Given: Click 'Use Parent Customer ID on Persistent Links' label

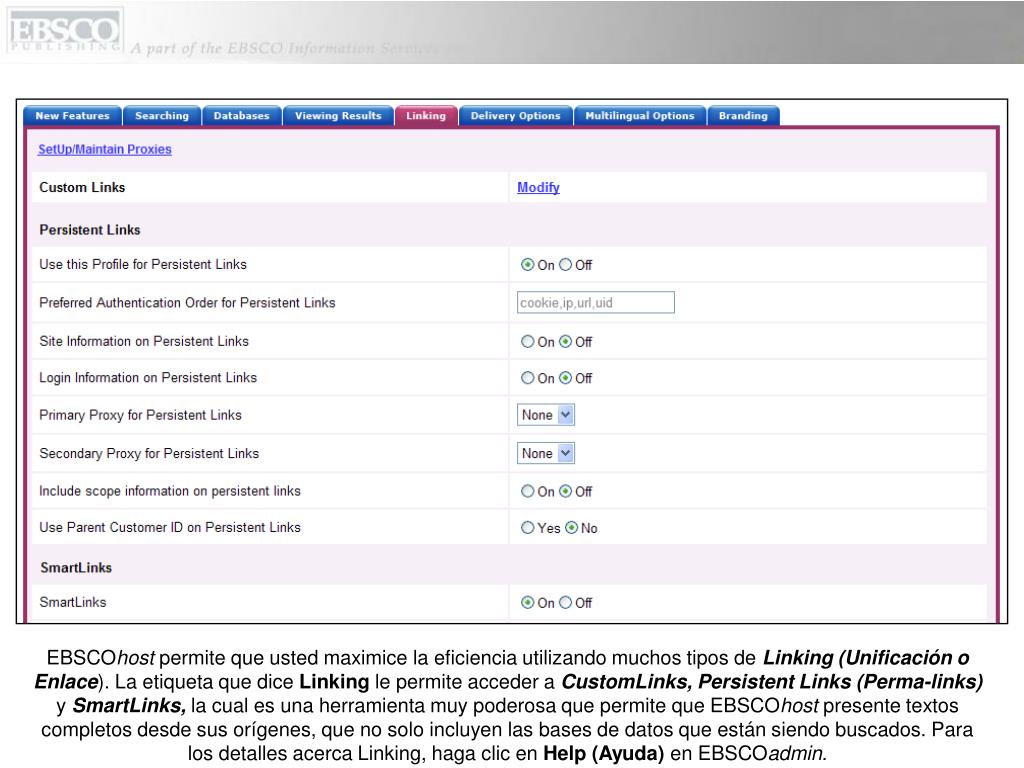Looking at the screenshot, I should [170, 528].
